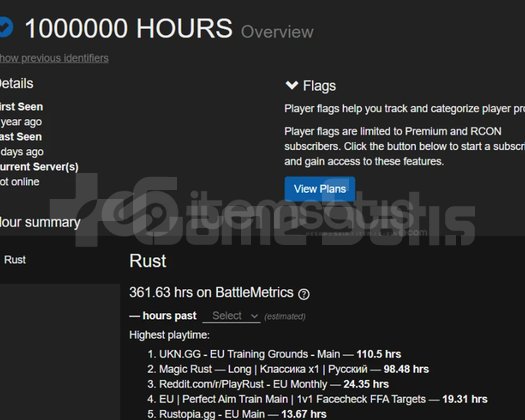Click the 'ot online' status text
The width and height of the screenshot is (525, 420).
(19, 182)
